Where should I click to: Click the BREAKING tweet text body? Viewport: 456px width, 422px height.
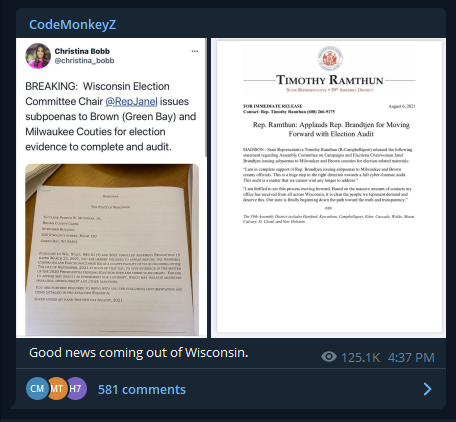pos(111,116)
